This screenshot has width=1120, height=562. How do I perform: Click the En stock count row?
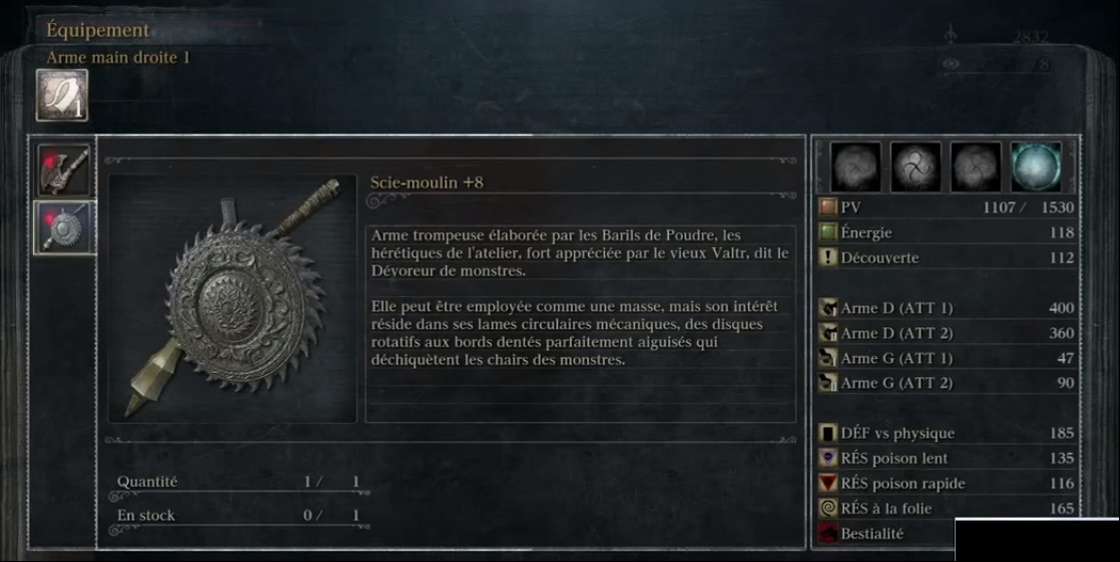[239, 516]
